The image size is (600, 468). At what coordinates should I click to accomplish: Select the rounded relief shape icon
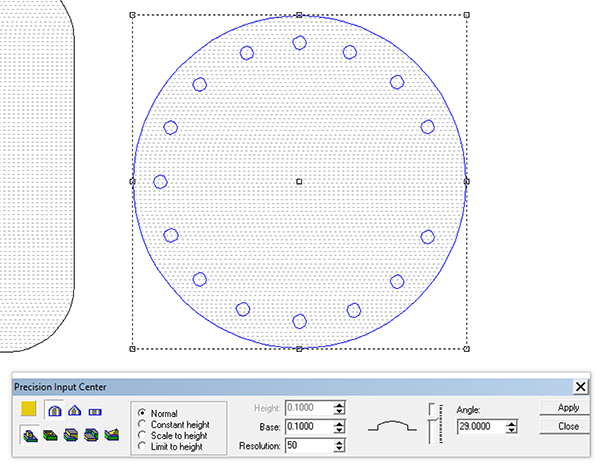coord(55,411)
